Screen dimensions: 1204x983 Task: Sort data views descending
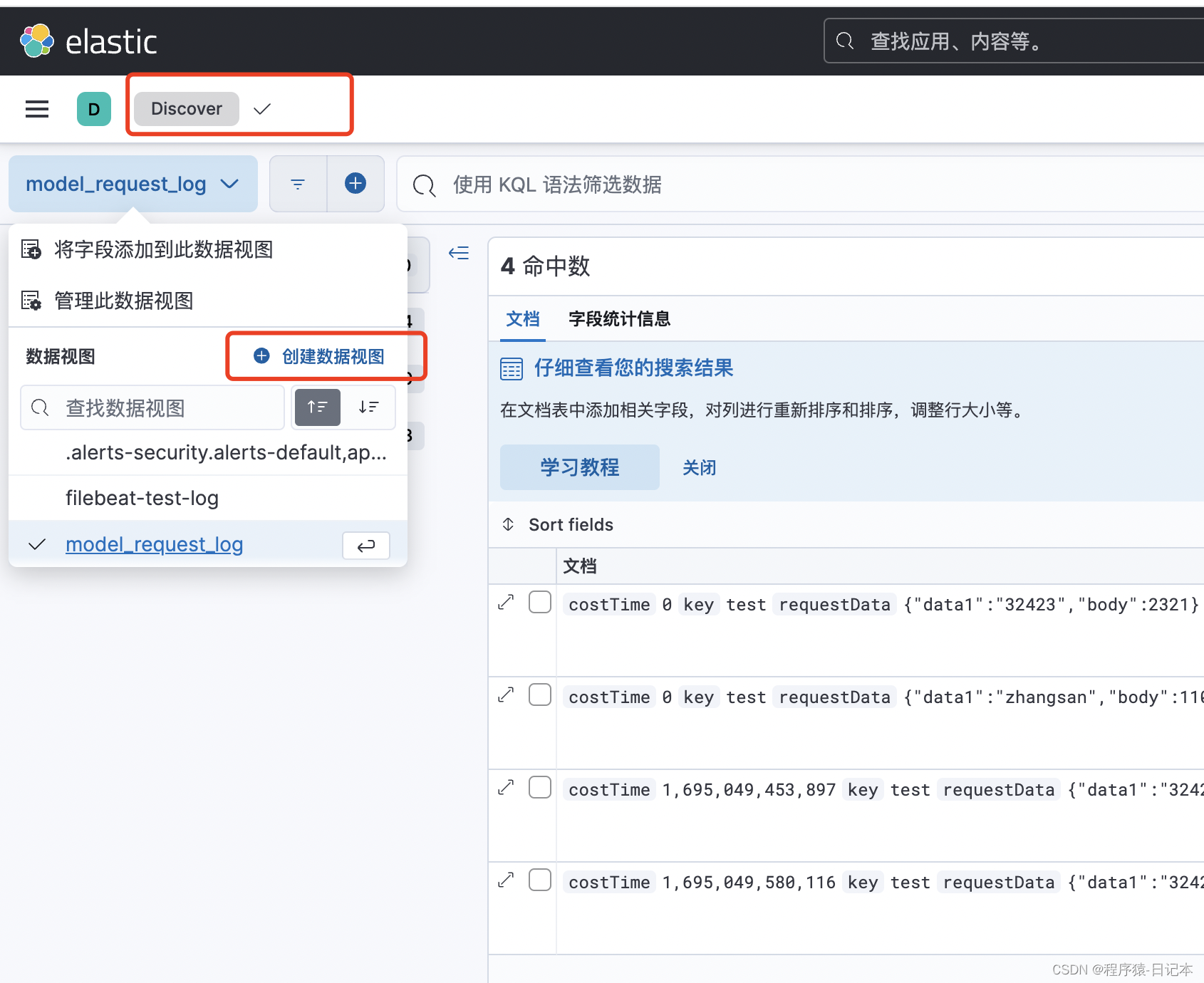coord(368,407)
